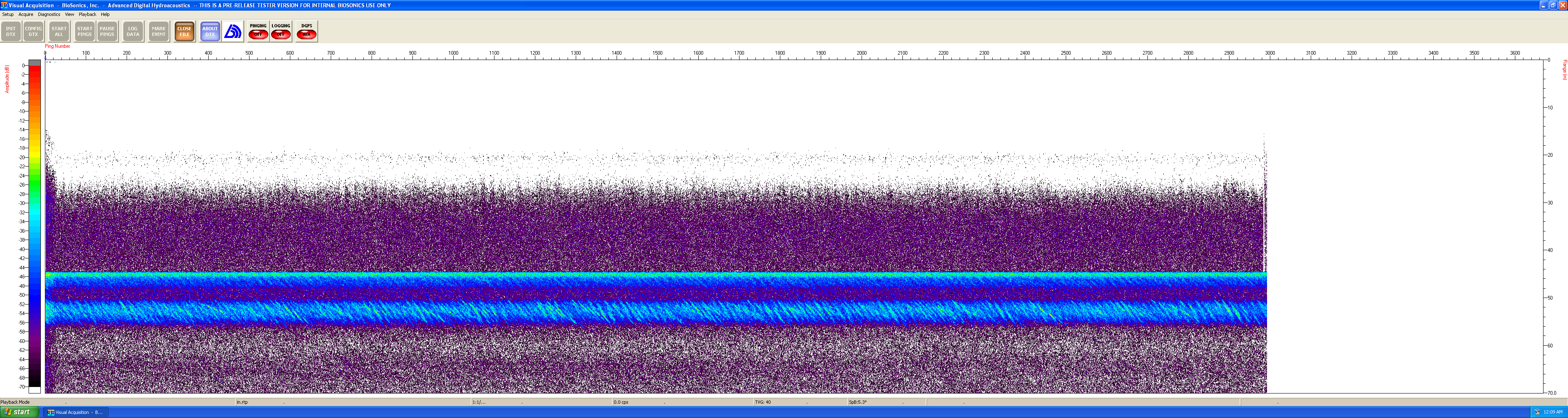Image resolution: width=1568 pixels, height=418 pixels.
Task: Restore down the application window
Action: click(x=1553, y=5)
